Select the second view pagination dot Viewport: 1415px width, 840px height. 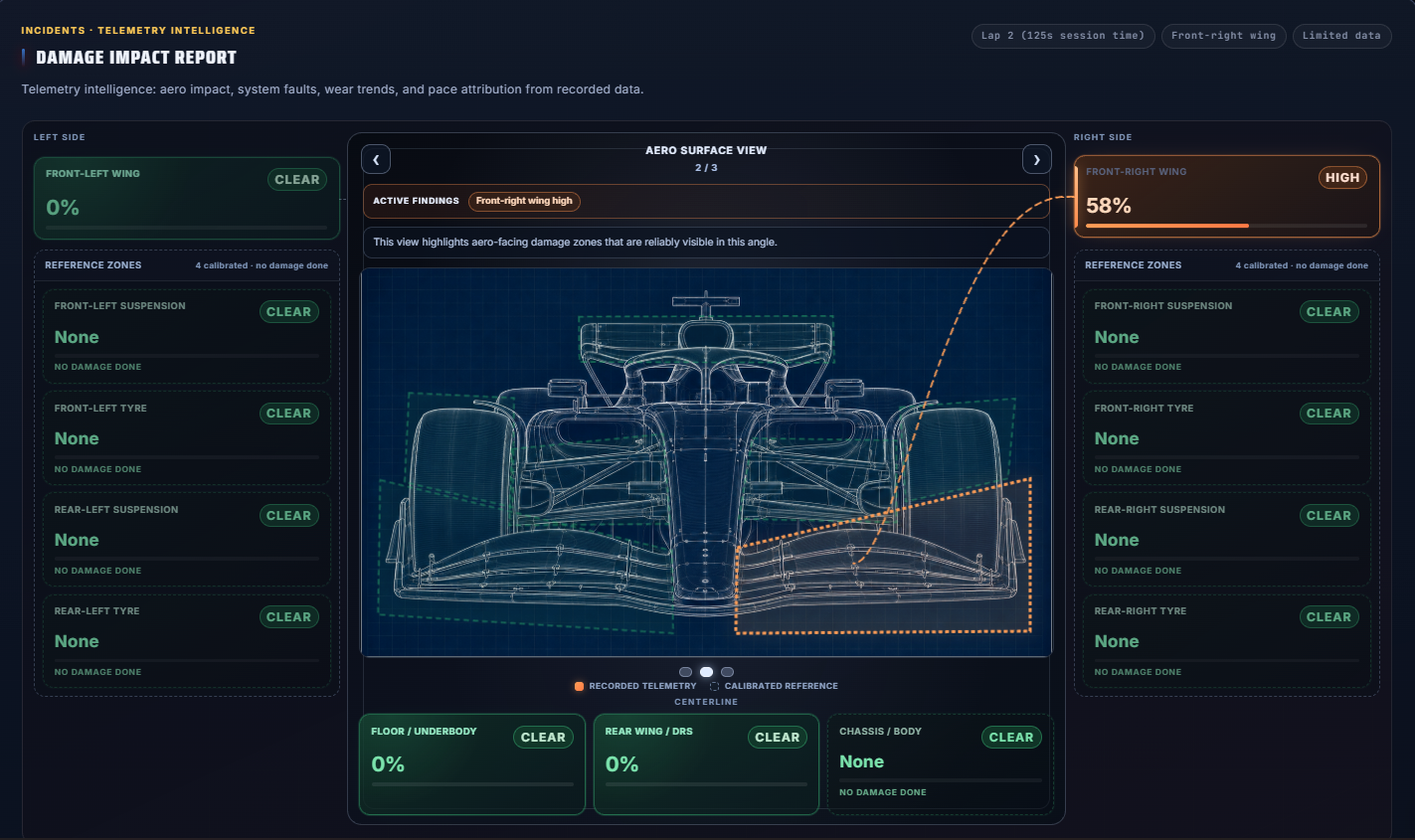(x=706, y=672)
